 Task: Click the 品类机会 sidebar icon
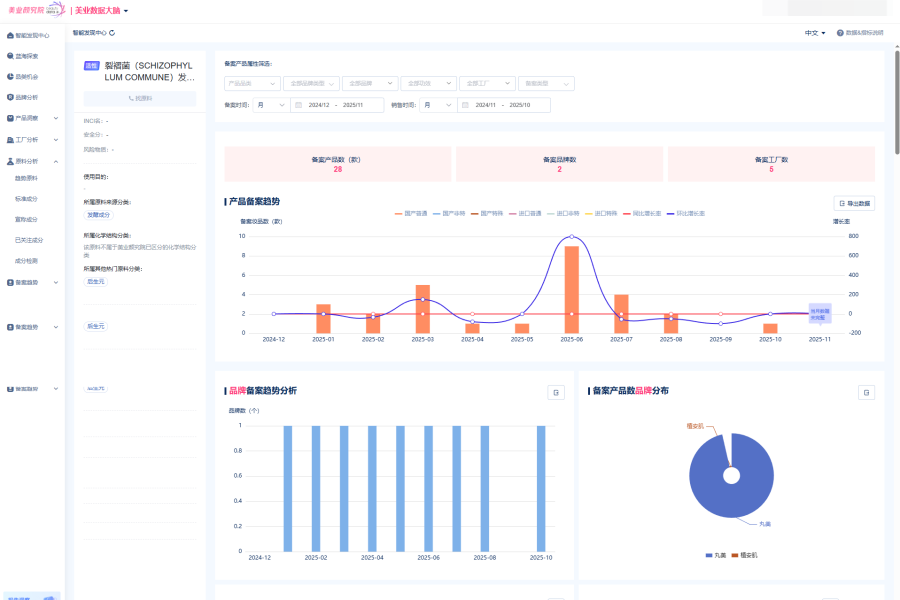[10, 77]
